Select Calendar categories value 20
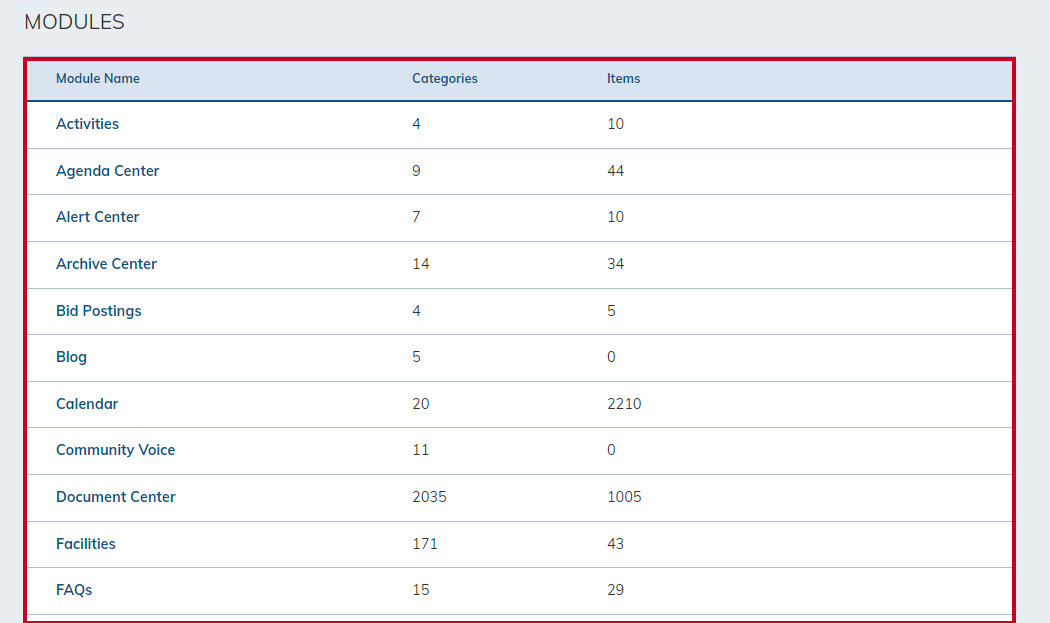1050x623 pixels. tap(421, 404)
